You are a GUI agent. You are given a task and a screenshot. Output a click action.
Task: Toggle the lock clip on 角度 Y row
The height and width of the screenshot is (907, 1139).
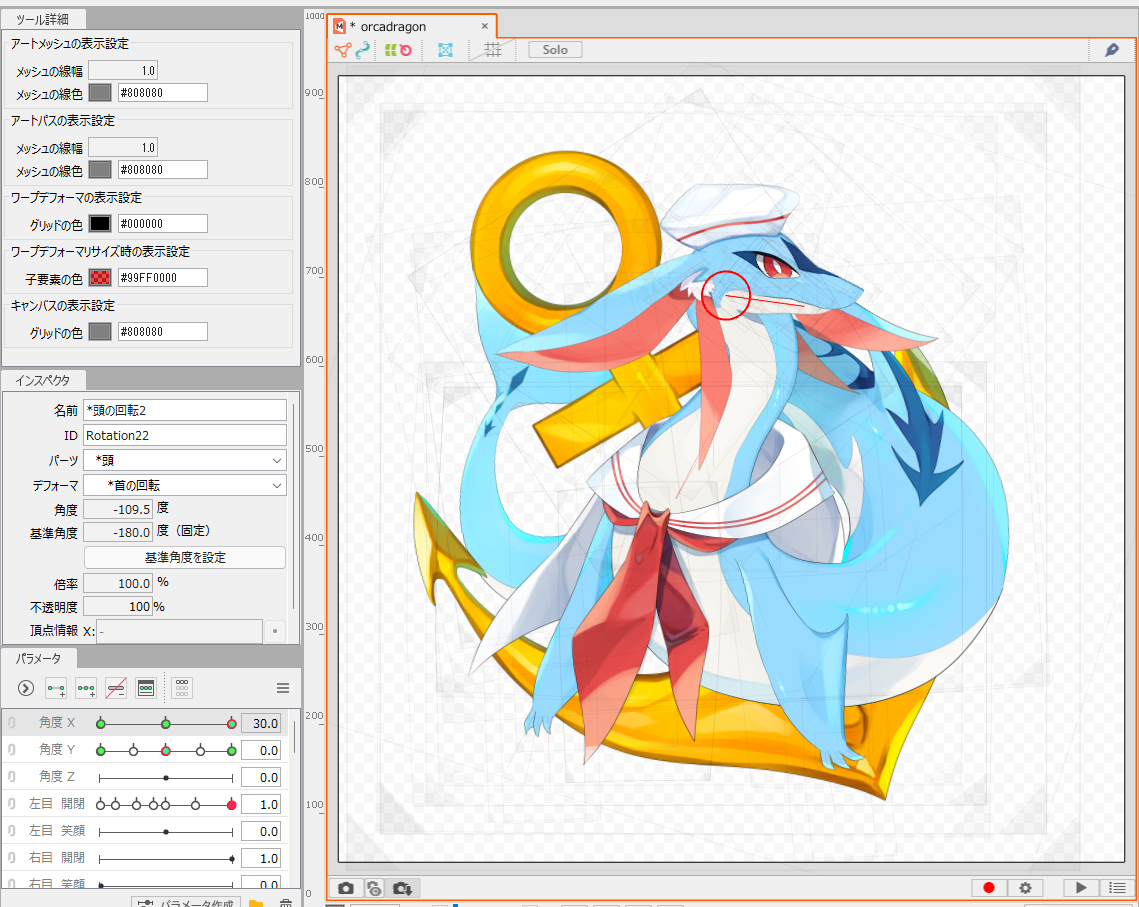point(12,750)
